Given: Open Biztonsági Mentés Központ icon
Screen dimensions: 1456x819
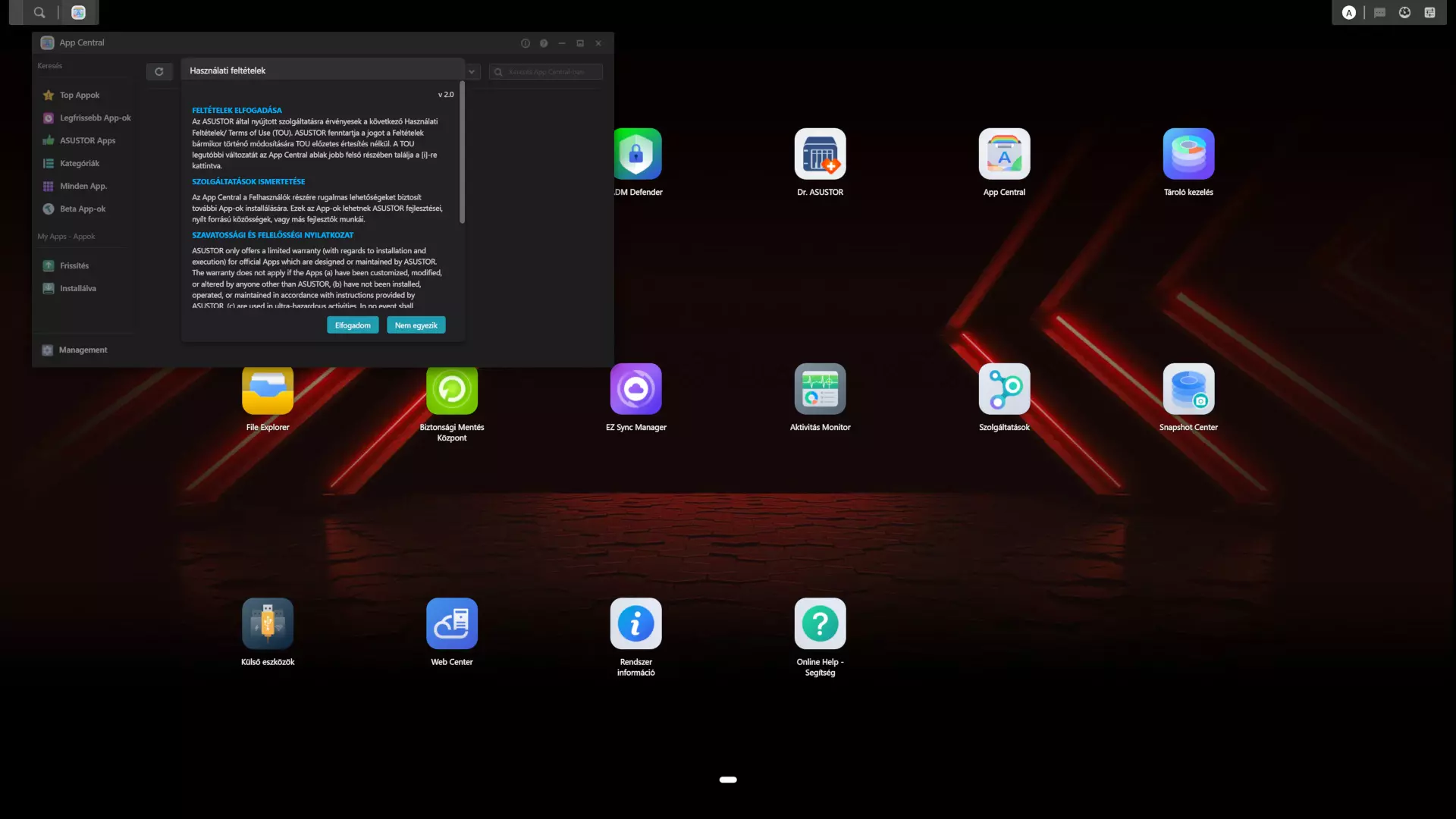Looking at the screenshot, I should (452, 391).
